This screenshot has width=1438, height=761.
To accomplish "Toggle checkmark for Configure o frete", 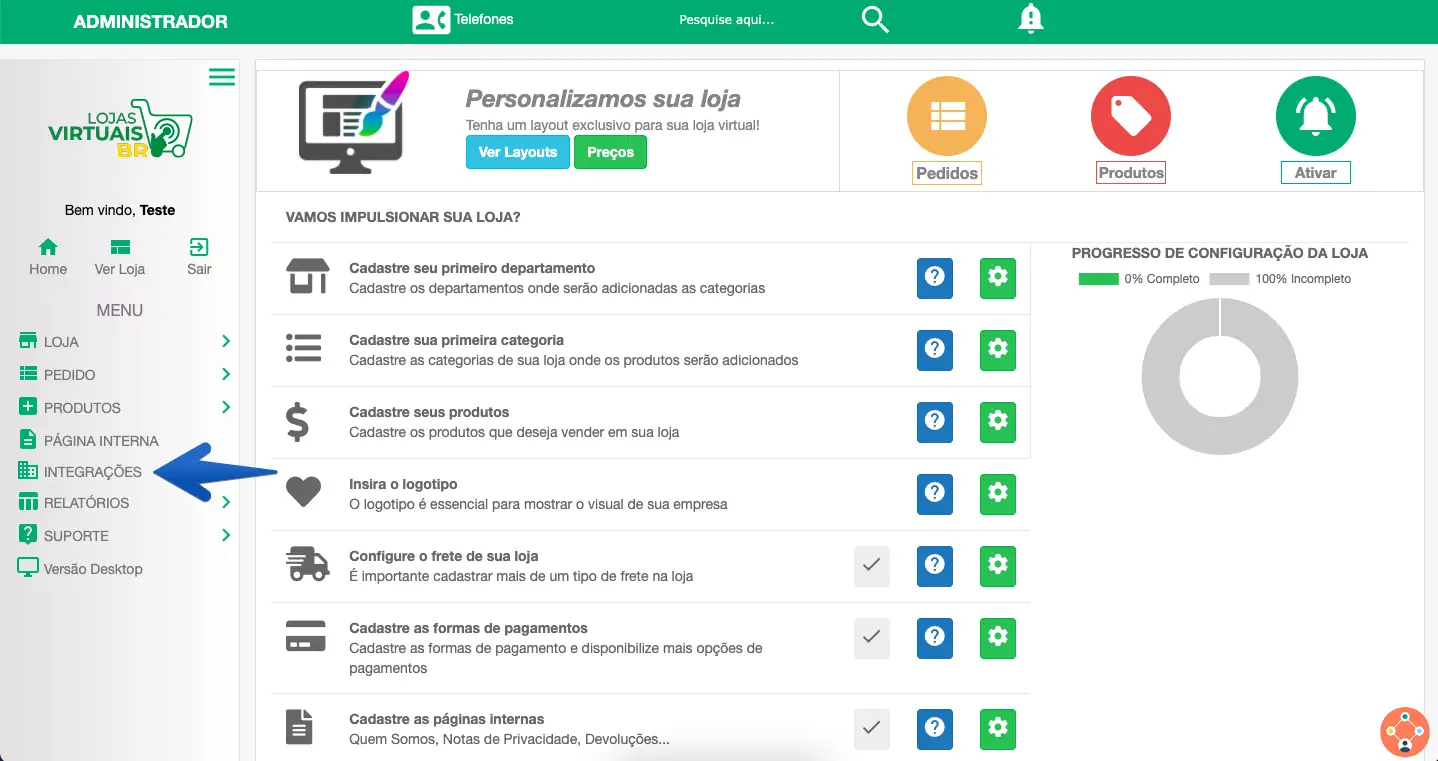I will coord(872,566).
